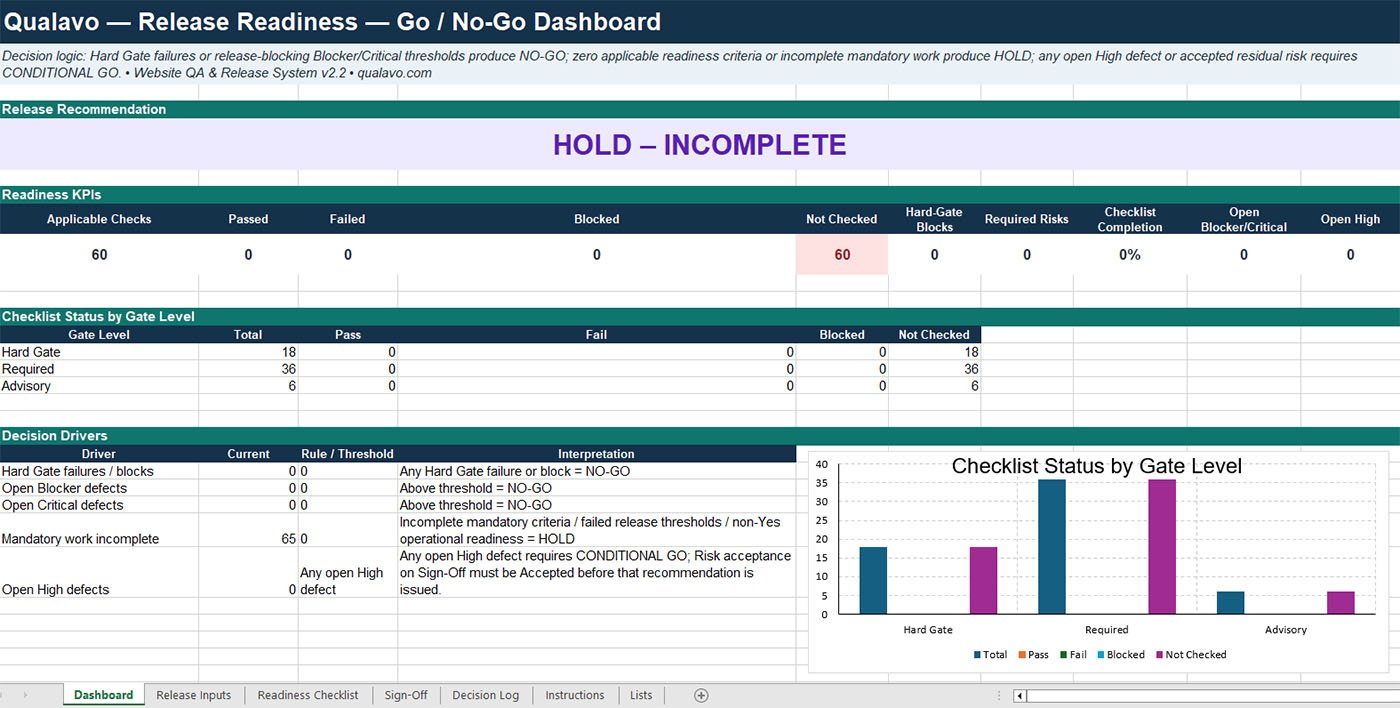Screen dimensions: 1400x708
Task: Click Advisory total value 6
Action: tap(248, 386)
